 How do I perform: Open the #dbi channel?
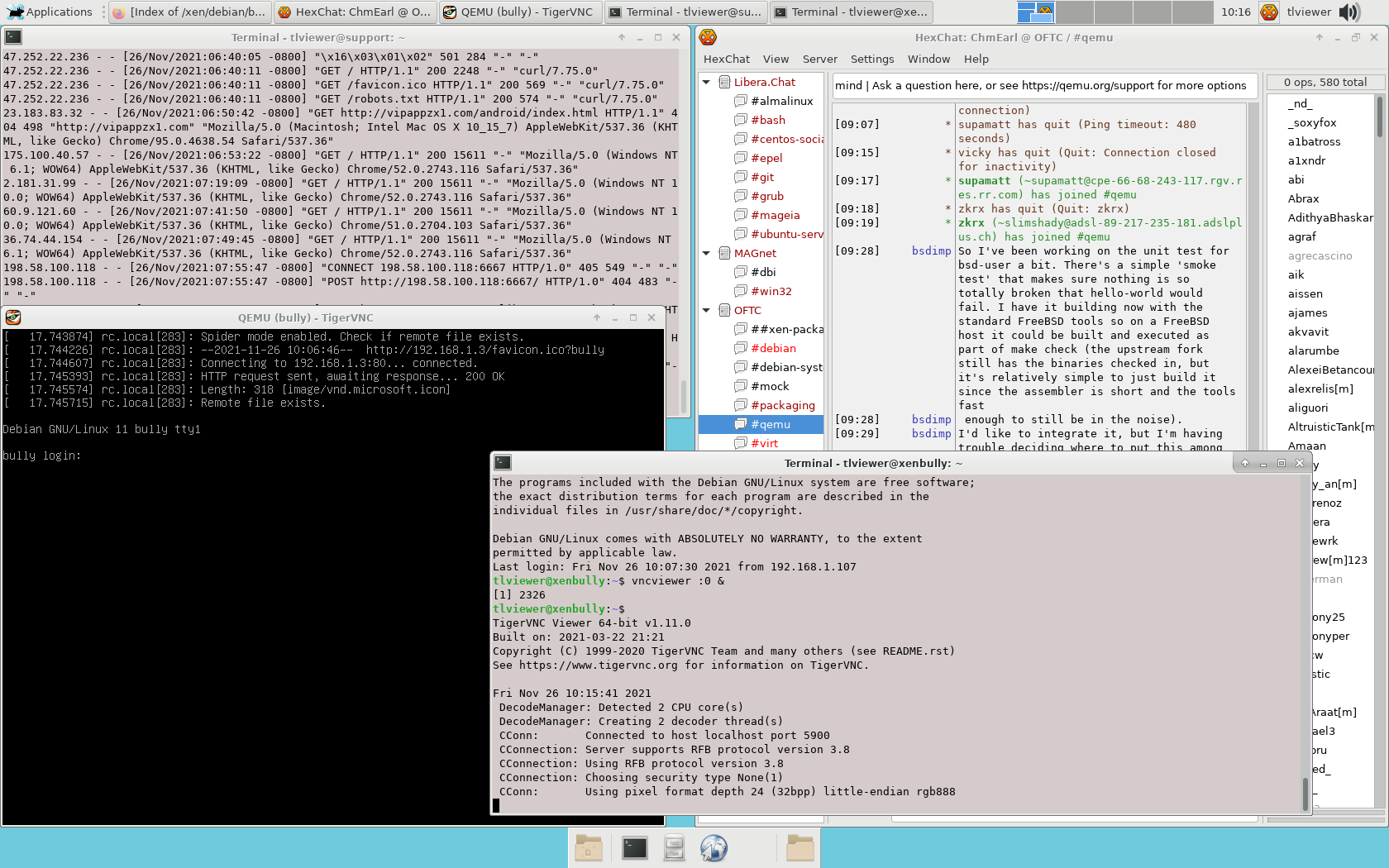pyautogui.click(x=763, y=272)
